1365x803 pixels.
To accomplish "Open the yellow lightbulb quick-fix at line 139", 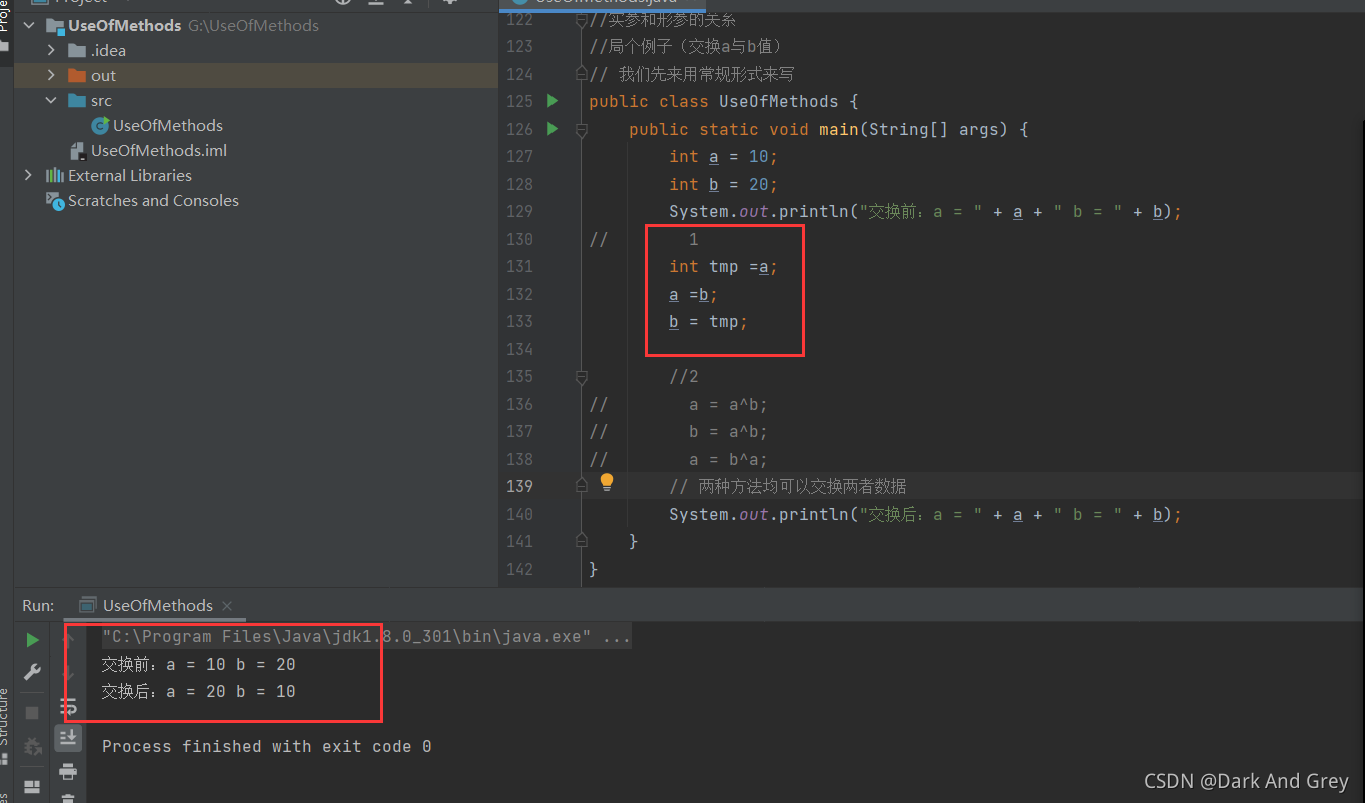I will pyautogui.click(x=607, y=483).
